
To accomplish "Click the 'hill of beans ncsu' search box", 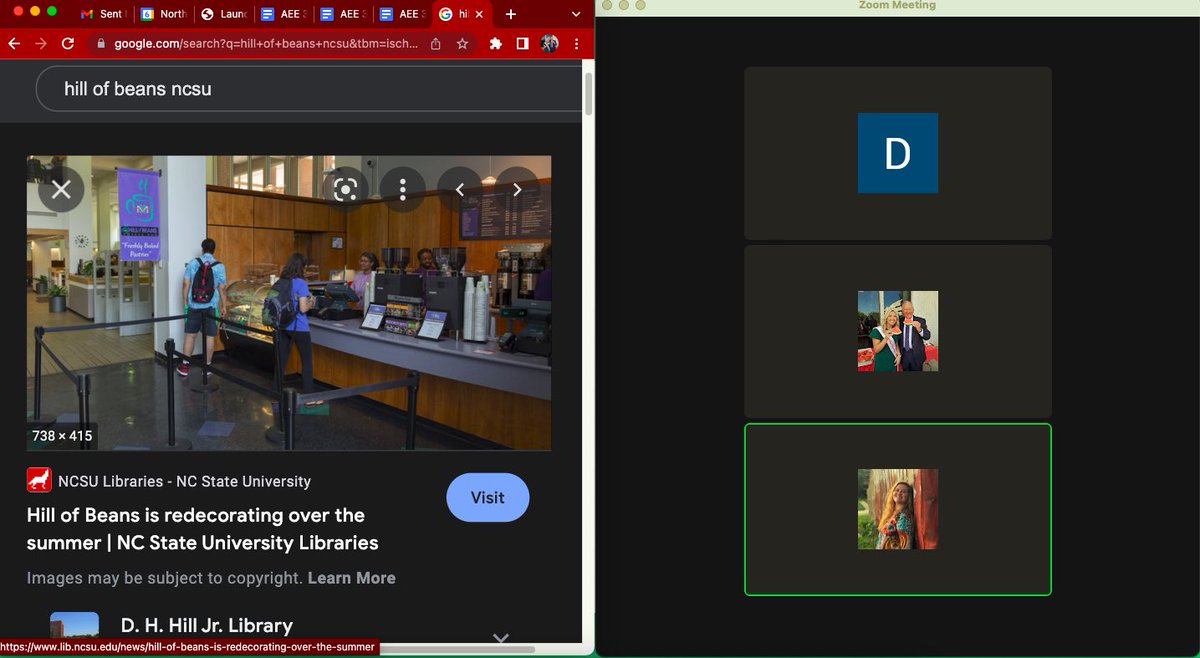I will pyautogui.click(x=310, y=89).
